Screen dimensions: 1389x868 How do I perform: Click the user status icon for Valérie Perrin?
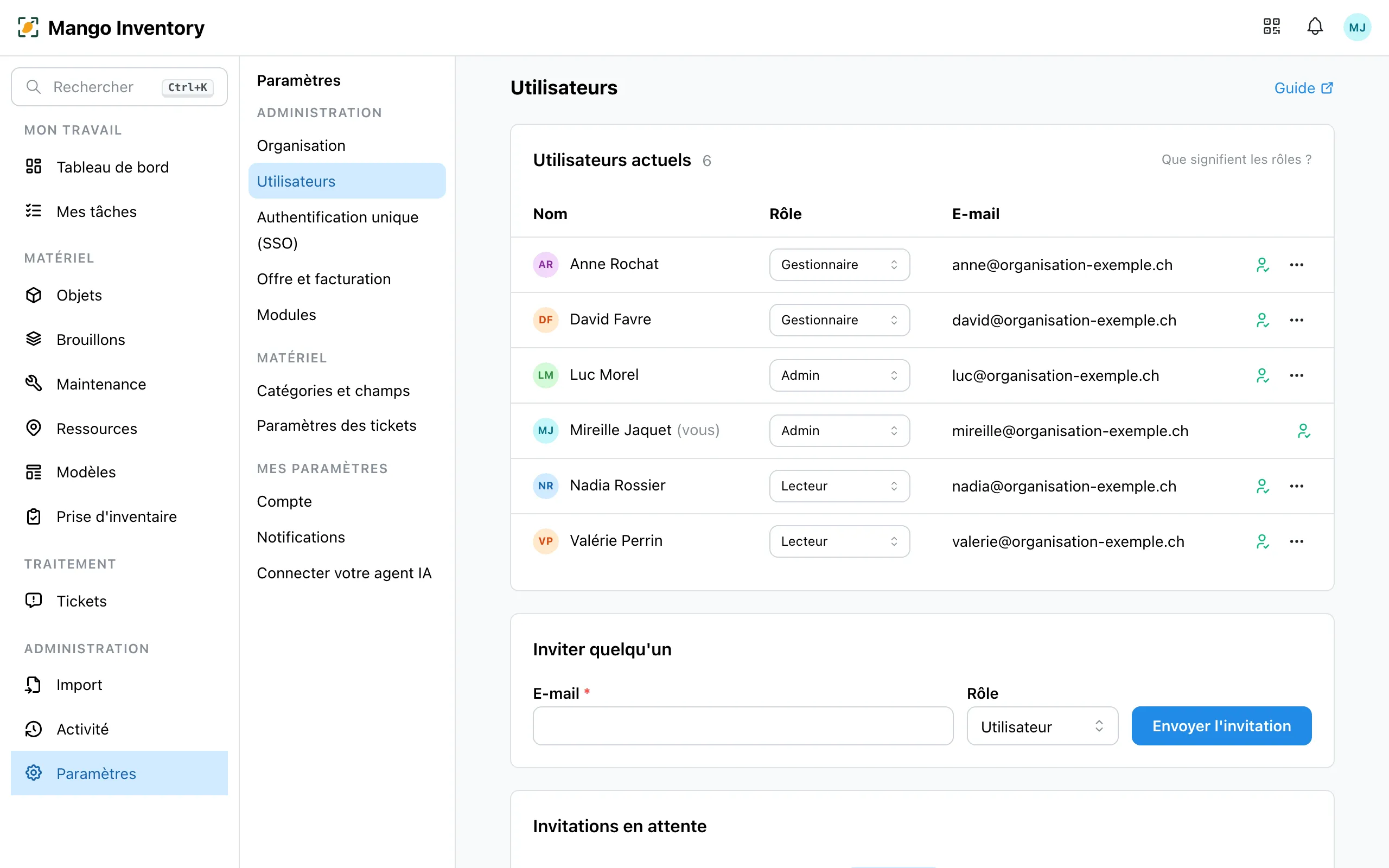[x=1262, y=541]
